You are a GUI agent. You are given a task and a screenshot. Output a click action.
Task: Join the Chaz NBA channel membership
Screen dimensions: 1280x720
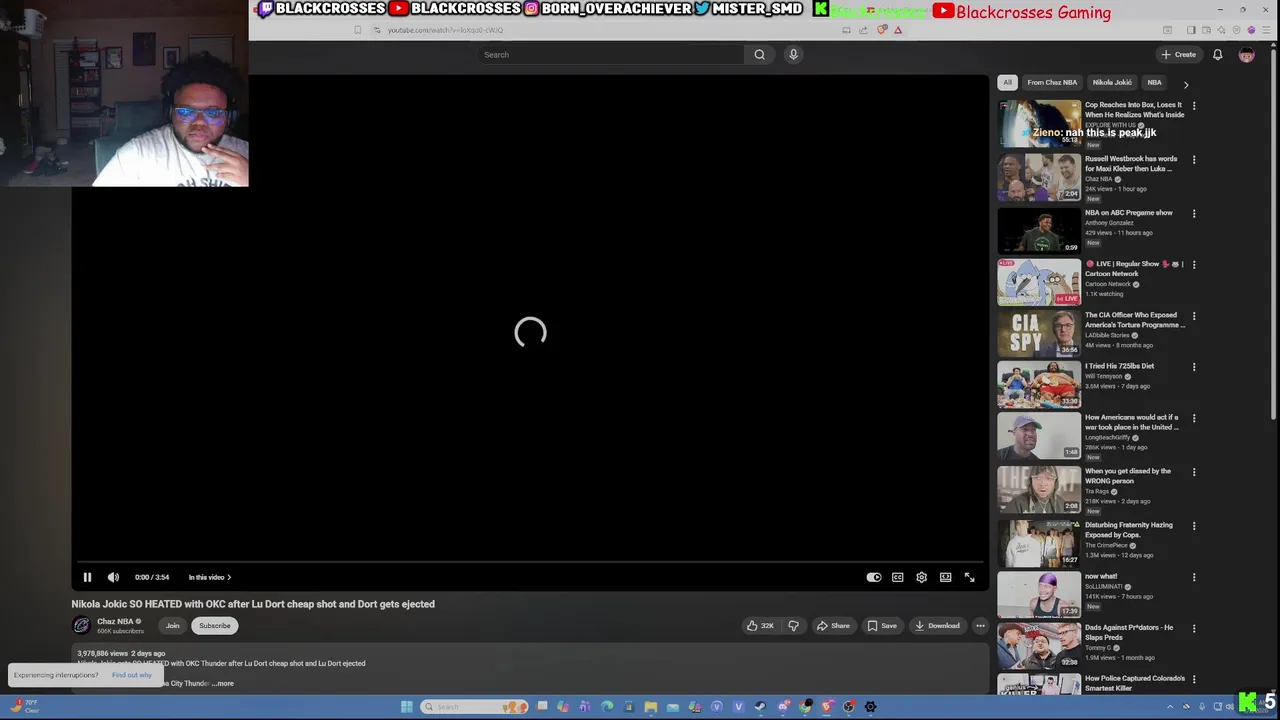[172, 626]
